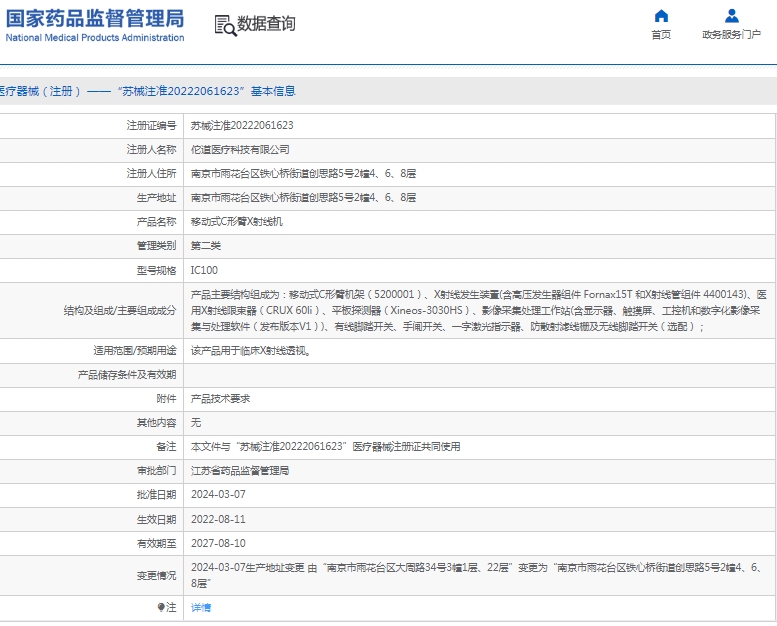Screen dimensions: 777x626
Task: Click the home icon 首页
Action: [661, 16]
